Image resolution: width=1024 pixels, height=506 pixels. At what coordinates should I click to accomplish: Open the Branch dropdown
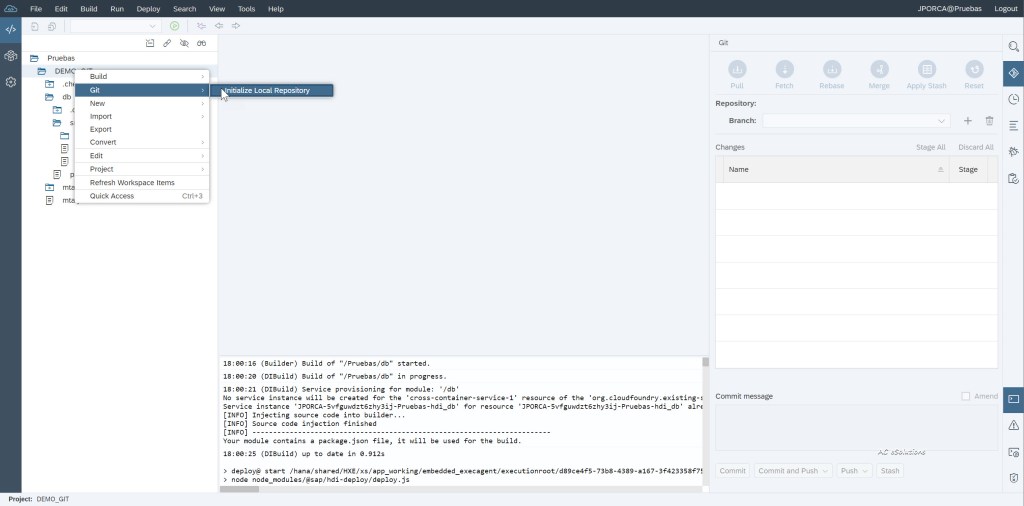coord(856,121)
